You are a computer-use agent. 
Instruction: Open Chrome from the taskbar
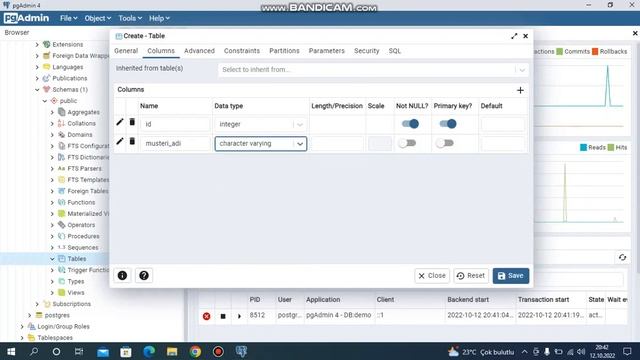[x=195, y=351]
